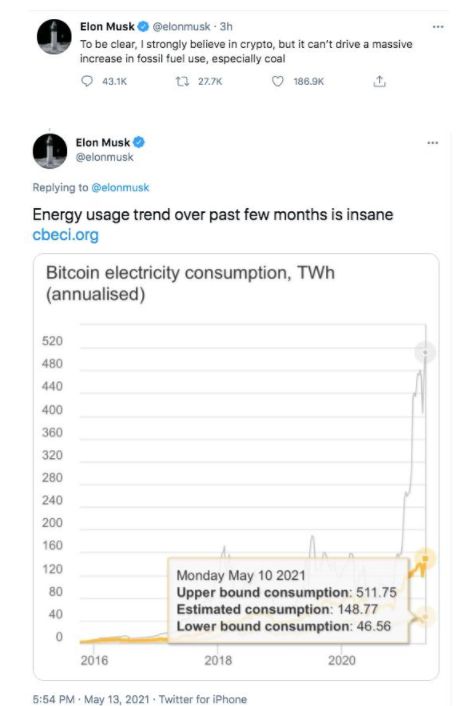Click @elonmusk in the Replying to line
467x706 pixels.
[x=120, y=187]
